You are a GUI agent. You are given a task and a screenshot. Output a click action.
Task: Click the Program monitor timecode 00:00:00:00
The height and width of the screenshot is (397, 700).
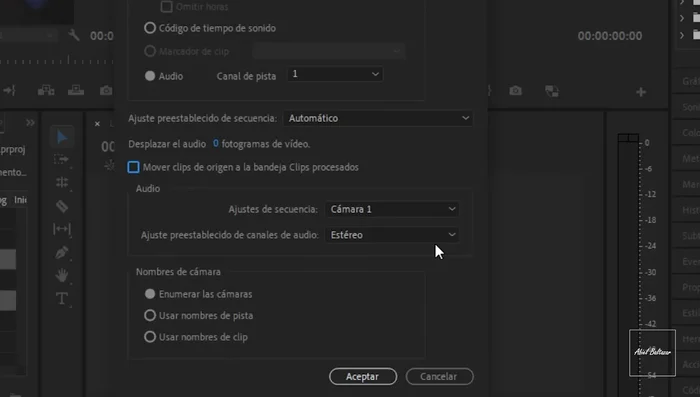pos(610,36)
